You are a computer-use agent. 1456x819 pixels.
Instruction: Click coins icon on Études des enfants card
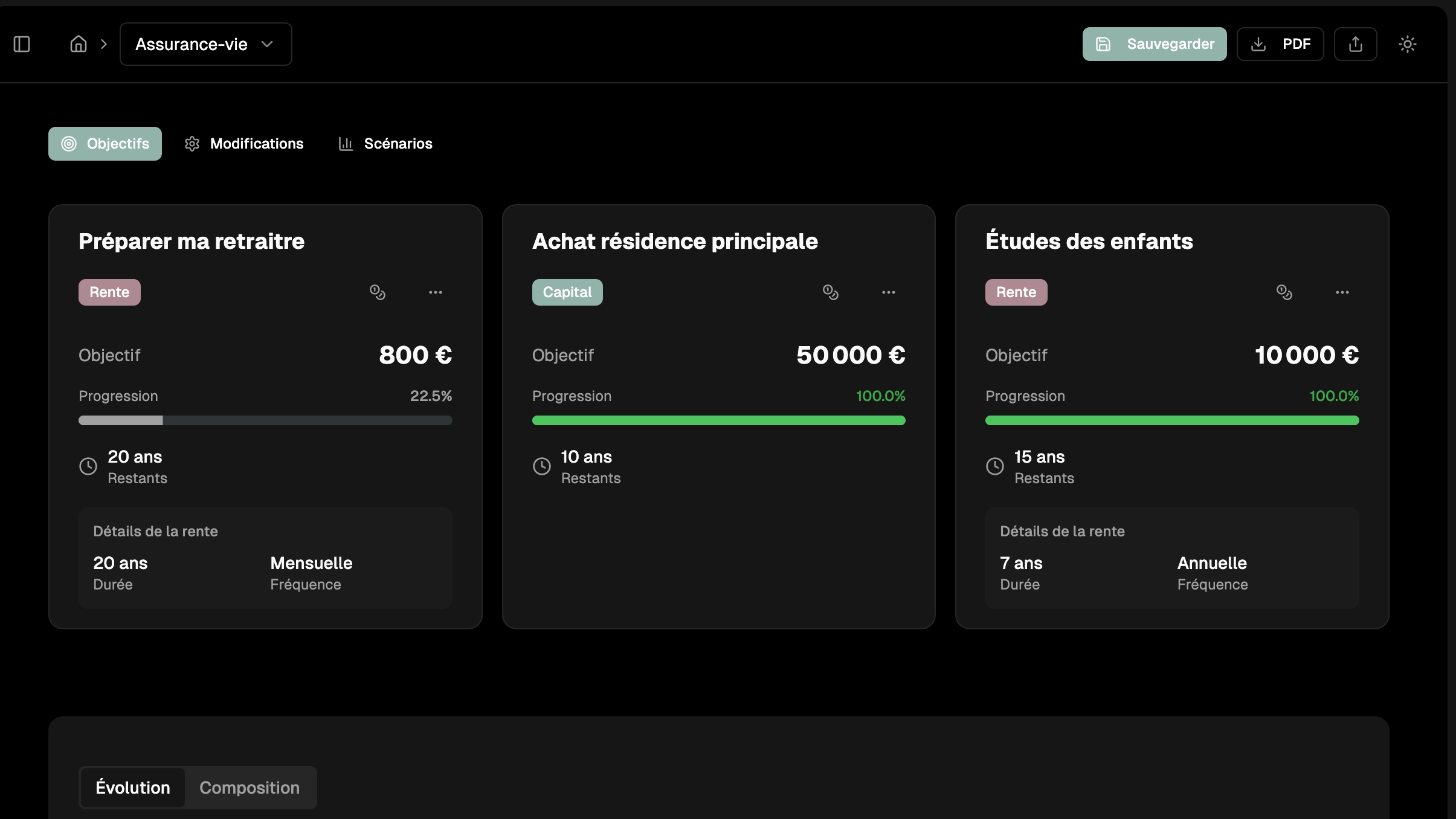1284,292
